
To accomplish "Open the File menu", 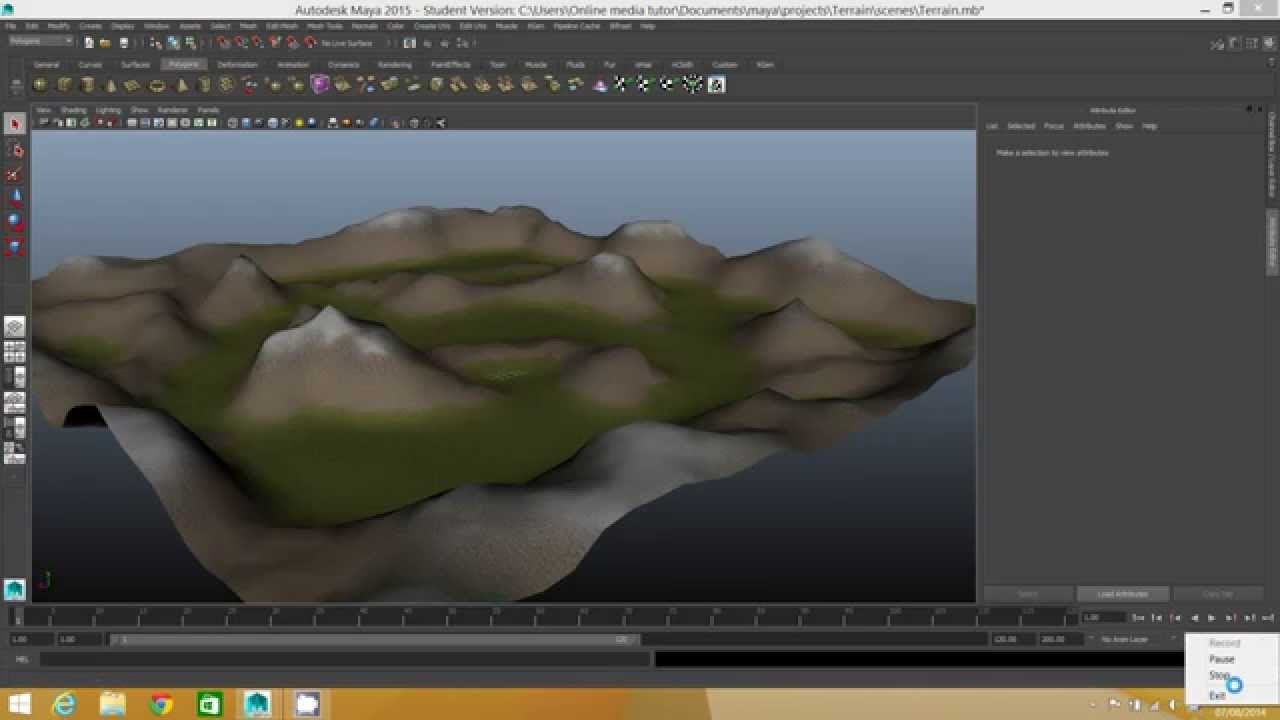I will [x=10, y=26].
